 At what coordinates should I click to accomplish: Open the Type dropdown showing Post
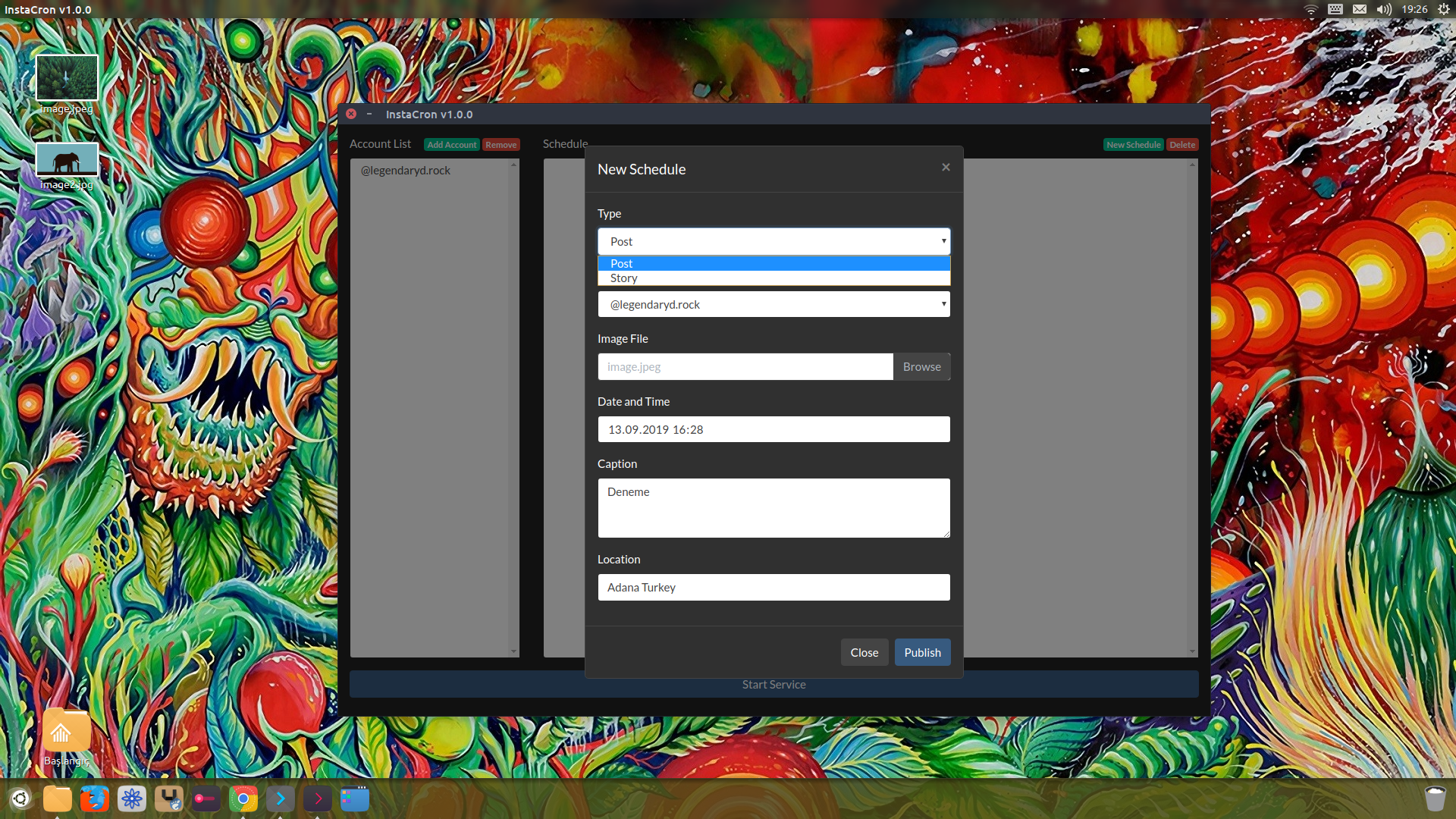coord(773,241)
